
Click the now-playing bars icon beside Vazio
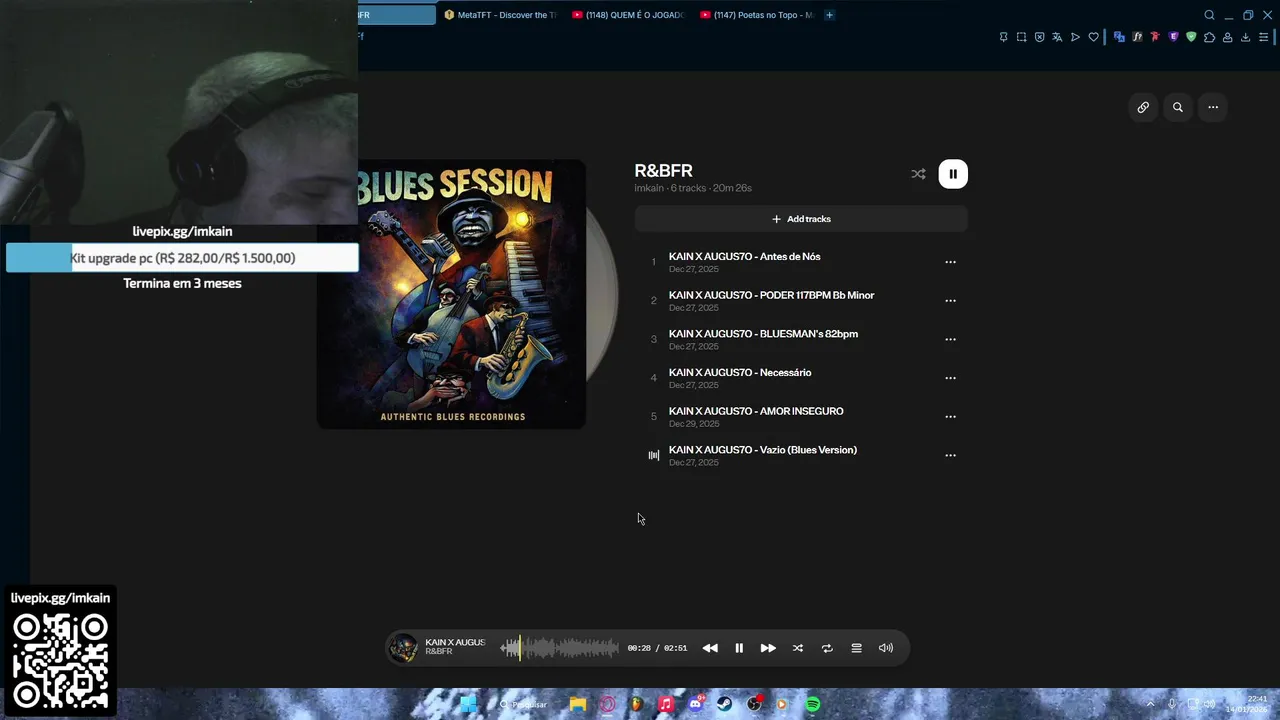[x=654, y=455]
